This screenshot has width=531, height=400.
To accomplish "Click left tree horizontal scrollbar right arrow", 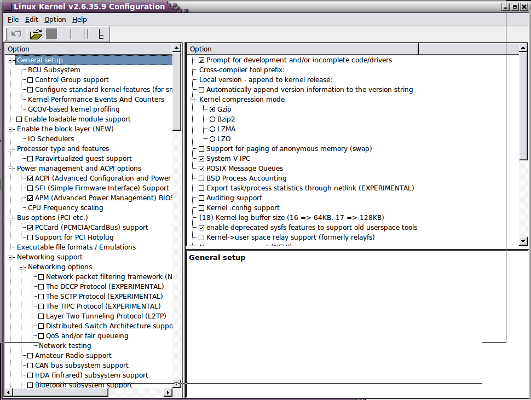I will [168, 393].
